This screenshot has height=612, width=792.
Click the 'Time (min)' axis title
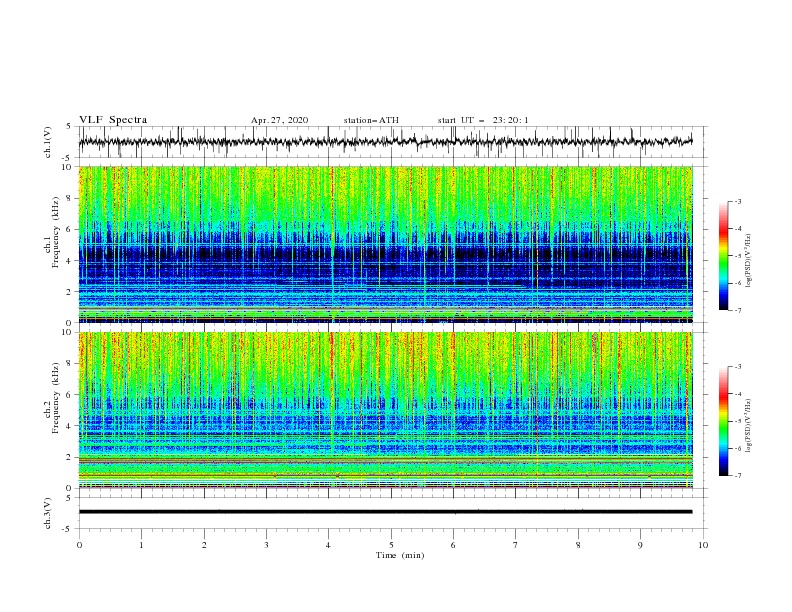click(400, 555)
